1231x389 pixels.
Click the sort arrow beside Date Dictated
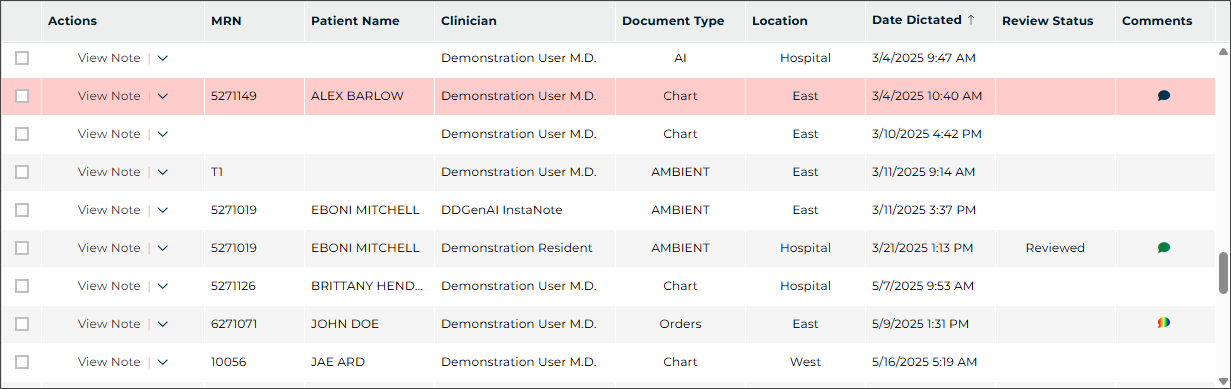971,20
